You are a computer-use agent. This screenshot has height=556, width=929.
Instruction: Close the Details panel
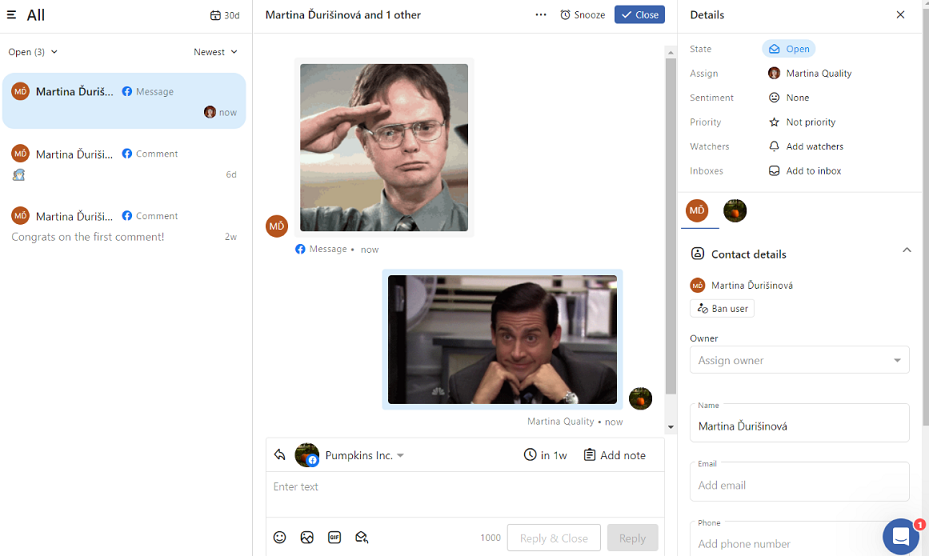click(x=900, y=15)
